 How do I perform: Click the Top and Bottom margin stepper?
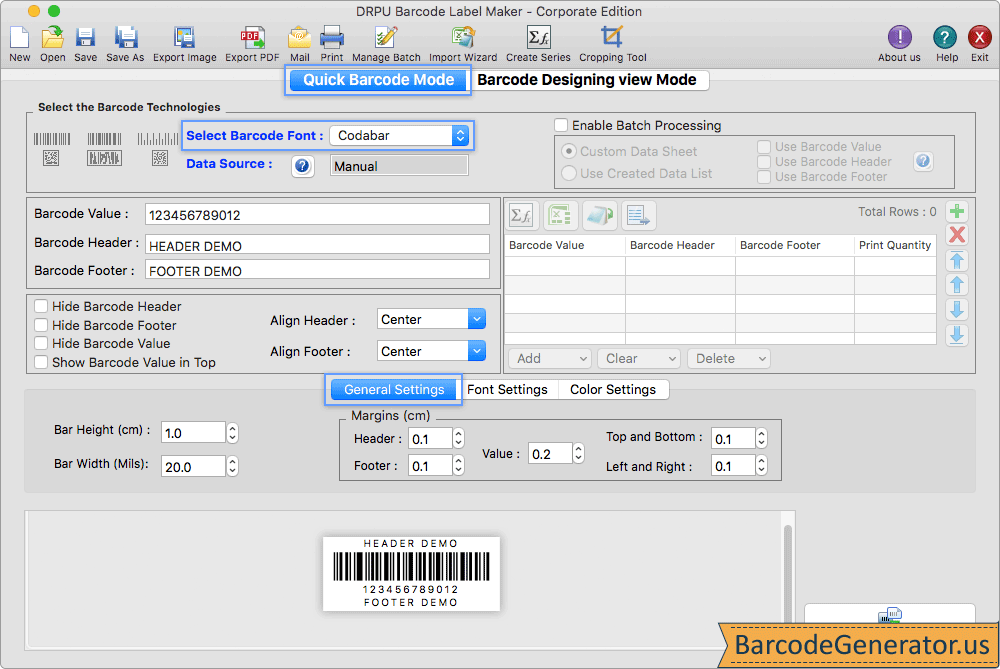click(761, 438)
